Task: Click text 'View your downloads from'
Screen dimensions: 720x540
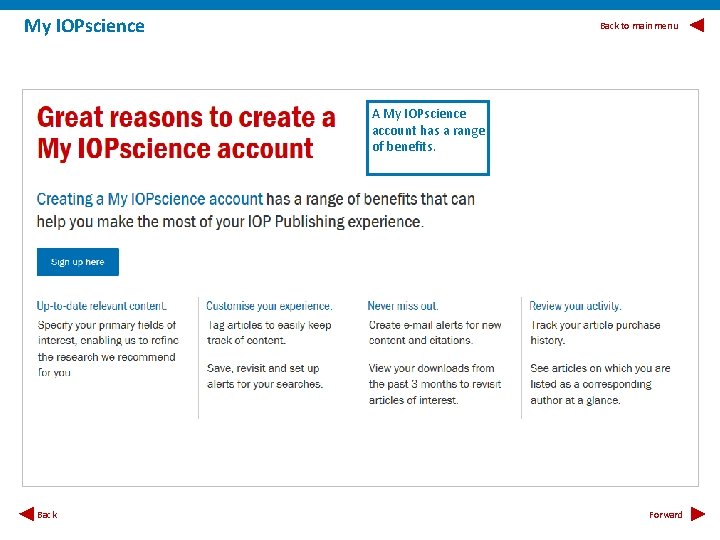Action: (x=432, y=368)
